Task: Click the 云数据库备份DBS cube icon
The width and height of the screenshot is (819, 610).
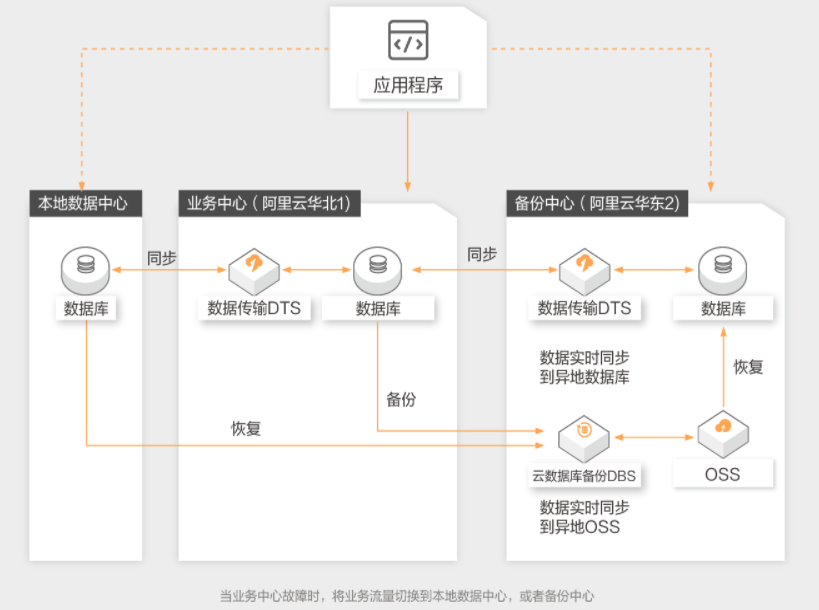Action: (584, 439)
